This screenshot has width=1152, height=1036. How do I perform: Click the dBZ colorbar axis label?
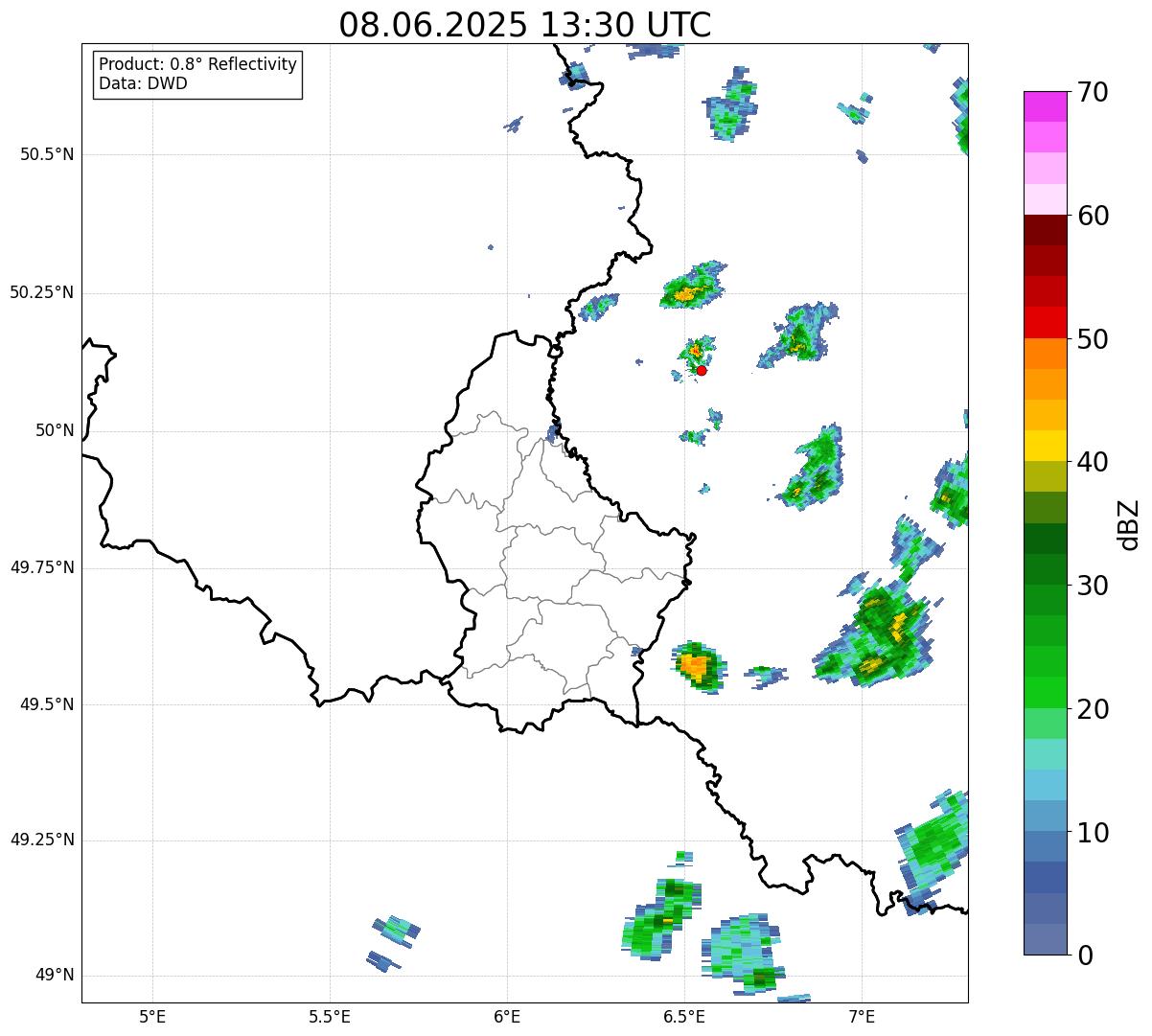click(1129, 523)
